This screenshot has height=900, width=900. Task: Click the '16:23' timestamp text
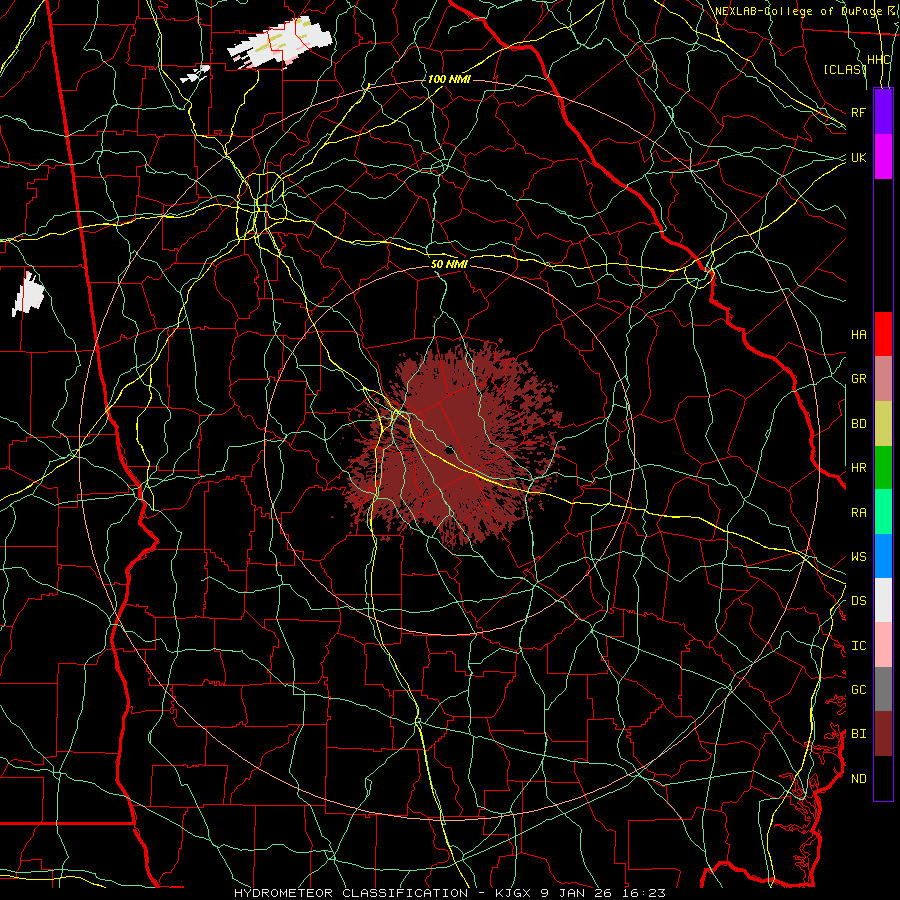[x=646, y=893]
